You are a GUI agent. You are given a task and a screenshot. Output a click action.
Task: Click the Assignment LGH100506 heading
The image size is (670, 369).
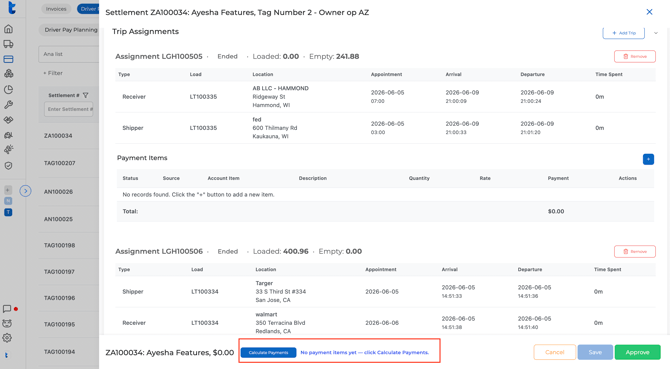(x=159, y=252)
